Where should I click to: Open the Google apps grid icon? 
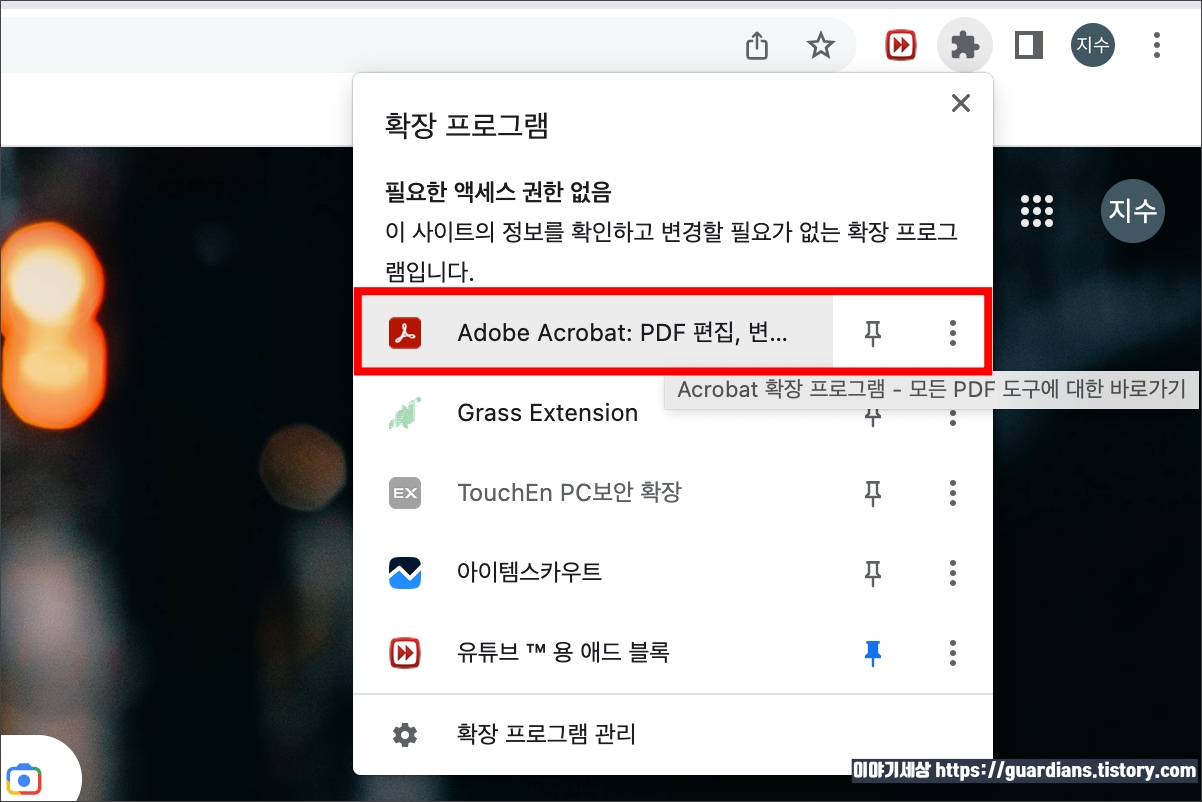[1037, 210]
